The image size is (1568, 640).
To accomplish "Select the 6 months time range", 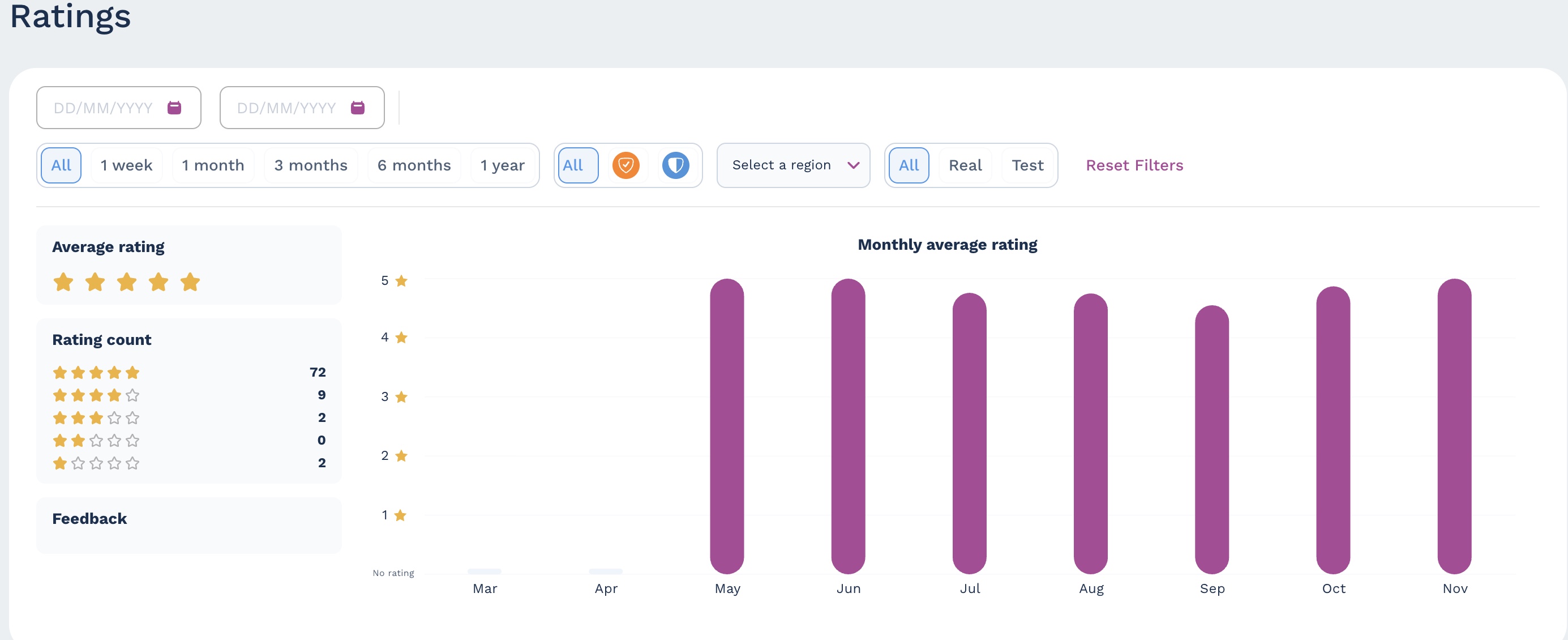I will (x=414, y=165).
